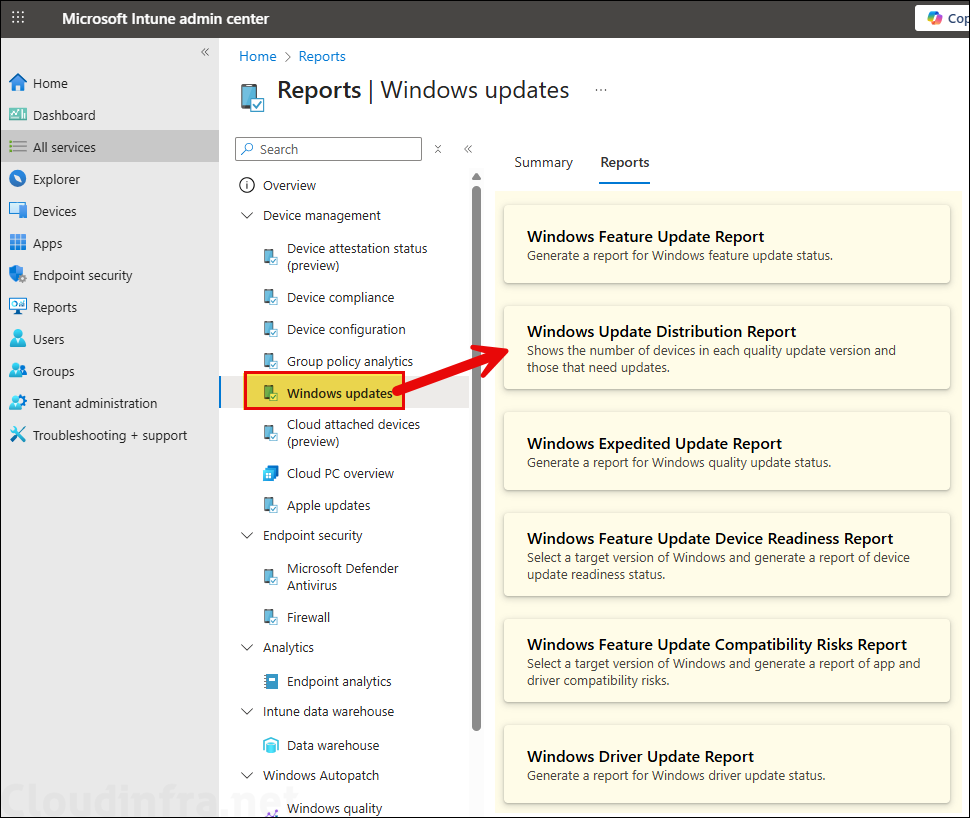The image size is (970, 818).
Task: Open Windows Update Distribution Report card
Action: (x=726, y=347)
